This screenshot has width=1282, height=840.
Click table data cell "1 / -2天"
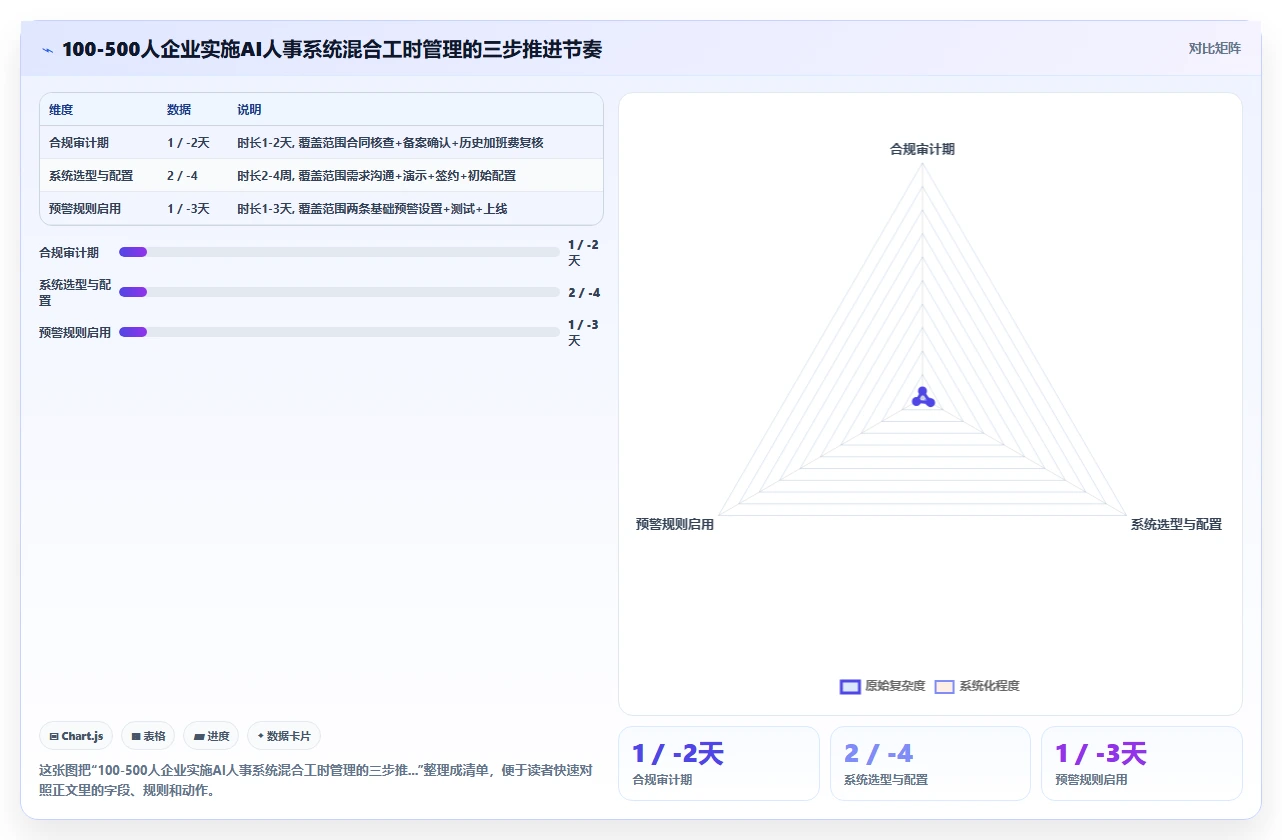coord(188,143)
